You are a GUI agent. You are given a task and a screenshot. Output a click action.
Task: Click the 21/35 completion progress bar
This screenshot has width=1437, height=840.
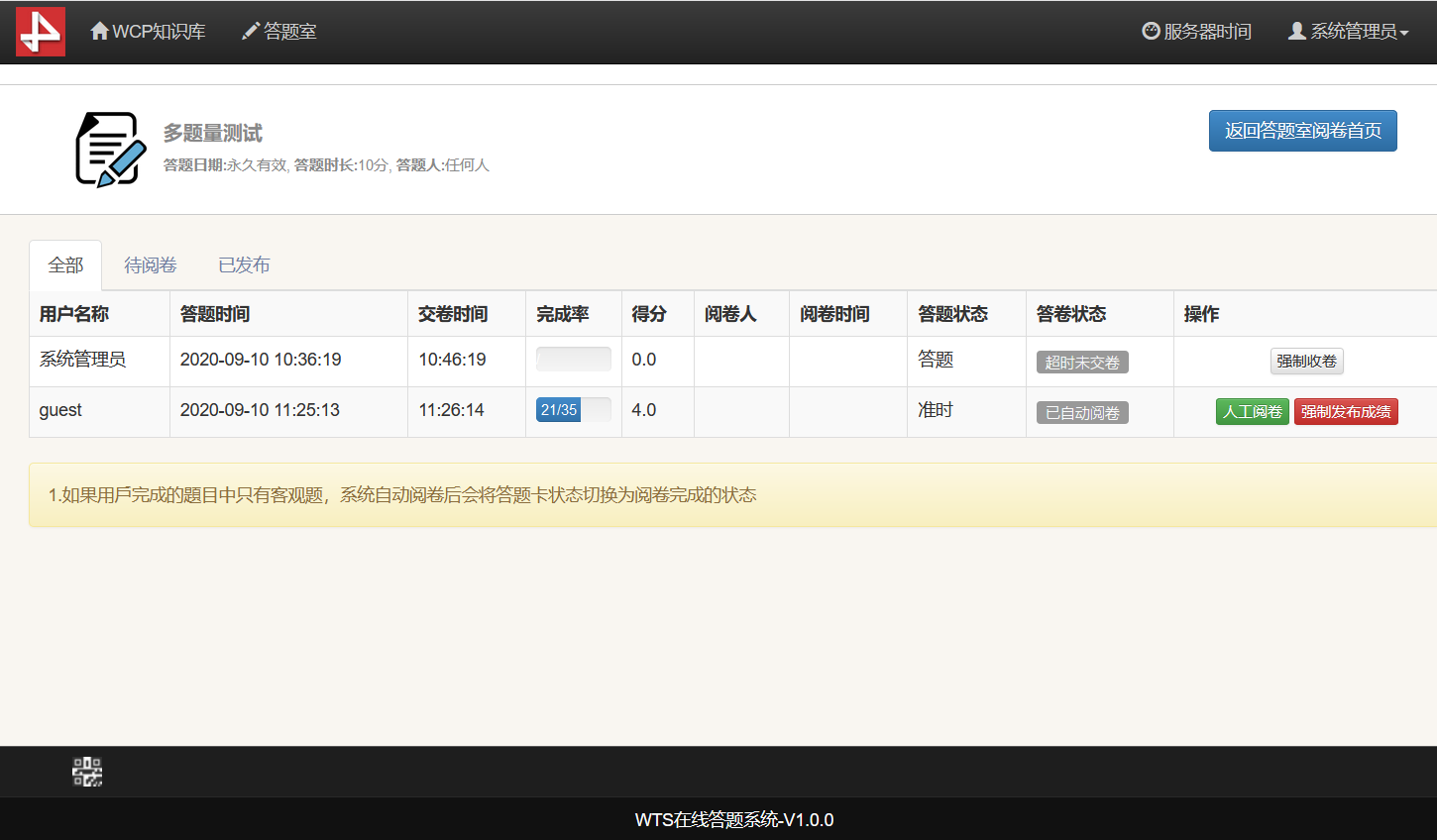pos(573,410)
